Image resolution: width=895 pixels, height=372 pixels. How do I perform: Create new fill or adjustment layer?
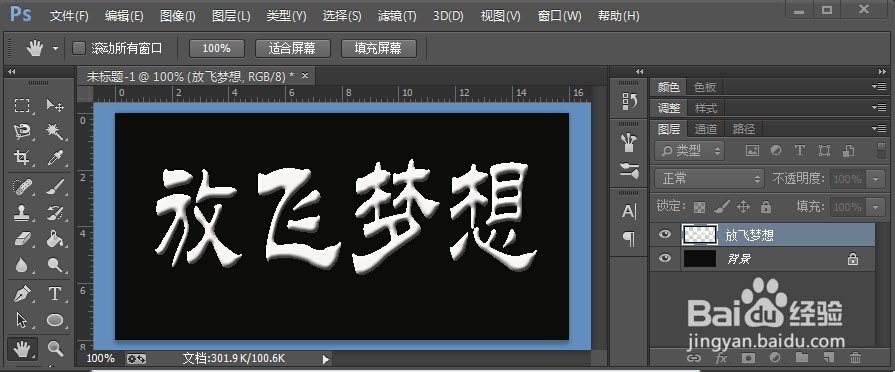775,358
